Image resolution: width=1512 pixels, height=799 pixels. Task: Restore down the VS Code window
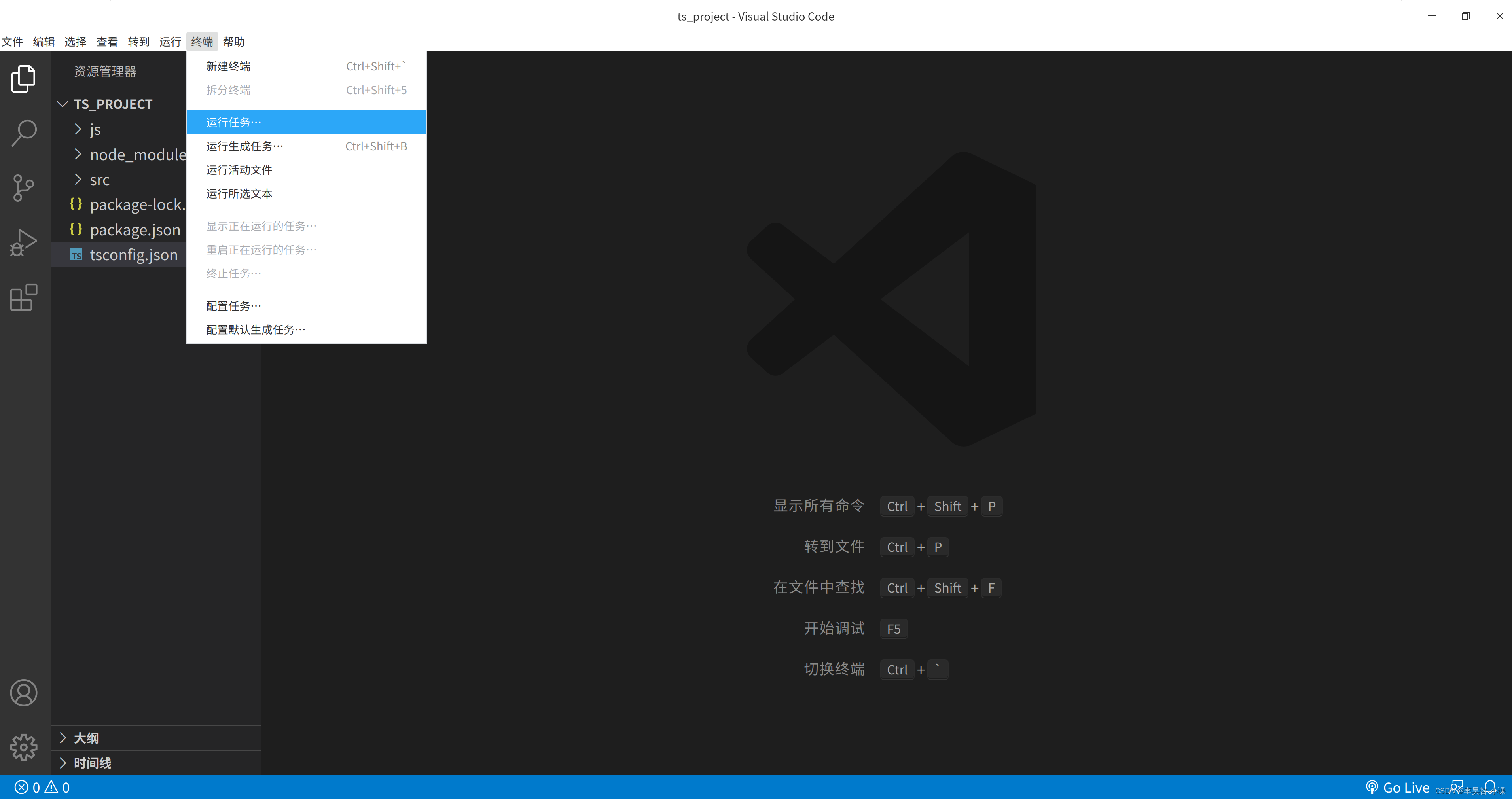(x=1466, y=16)
